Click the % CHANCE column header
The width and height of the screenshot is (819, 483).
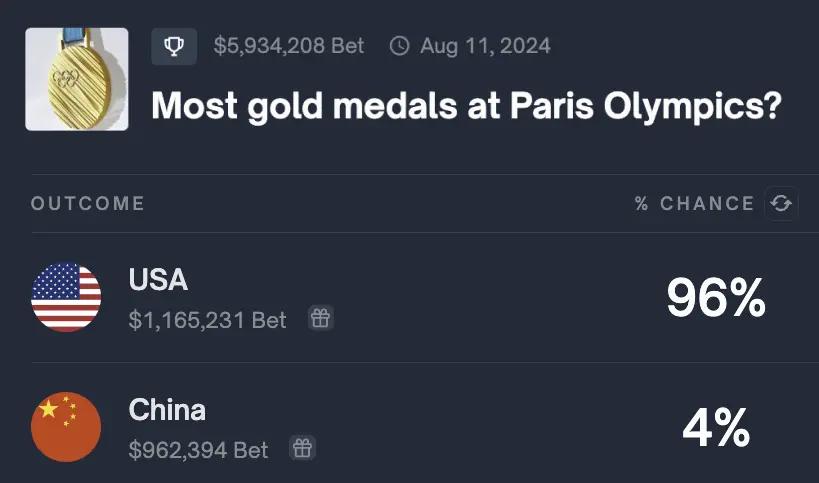point(694,203)
